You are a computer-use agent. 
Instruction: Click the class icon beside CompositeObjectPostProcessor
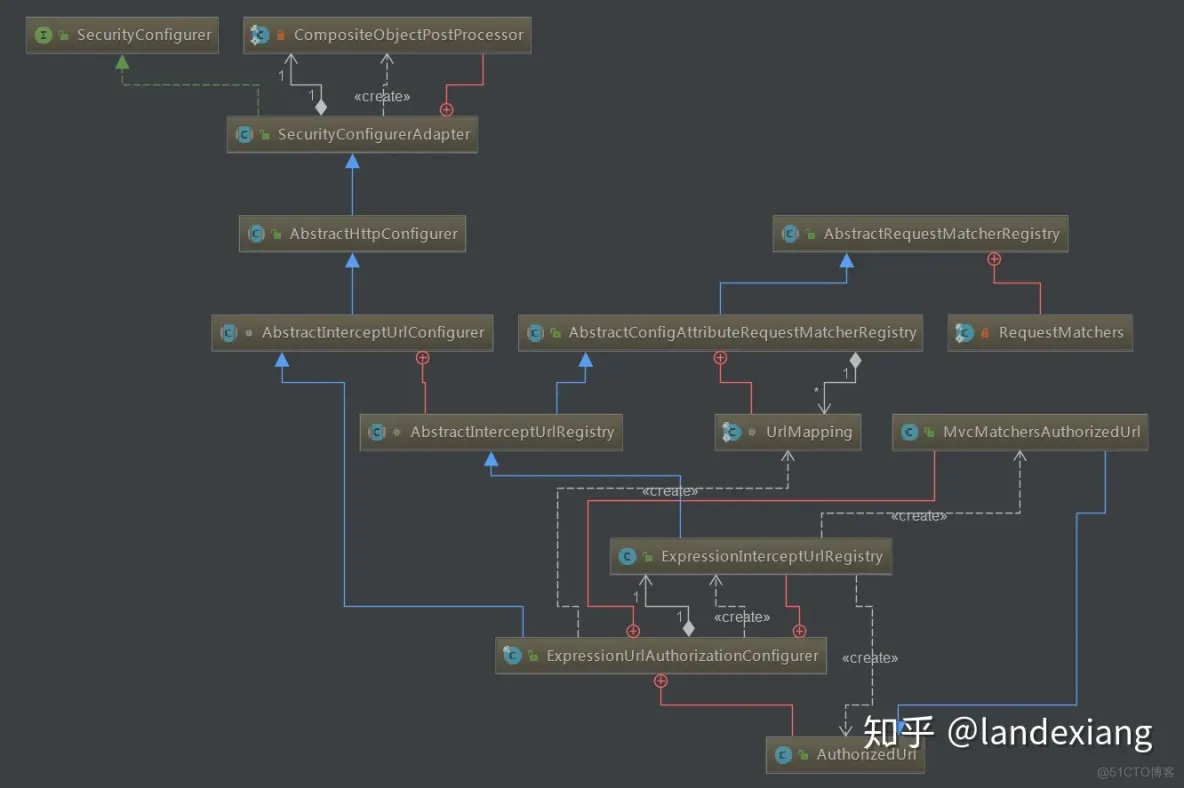click(x=260, y=35)
